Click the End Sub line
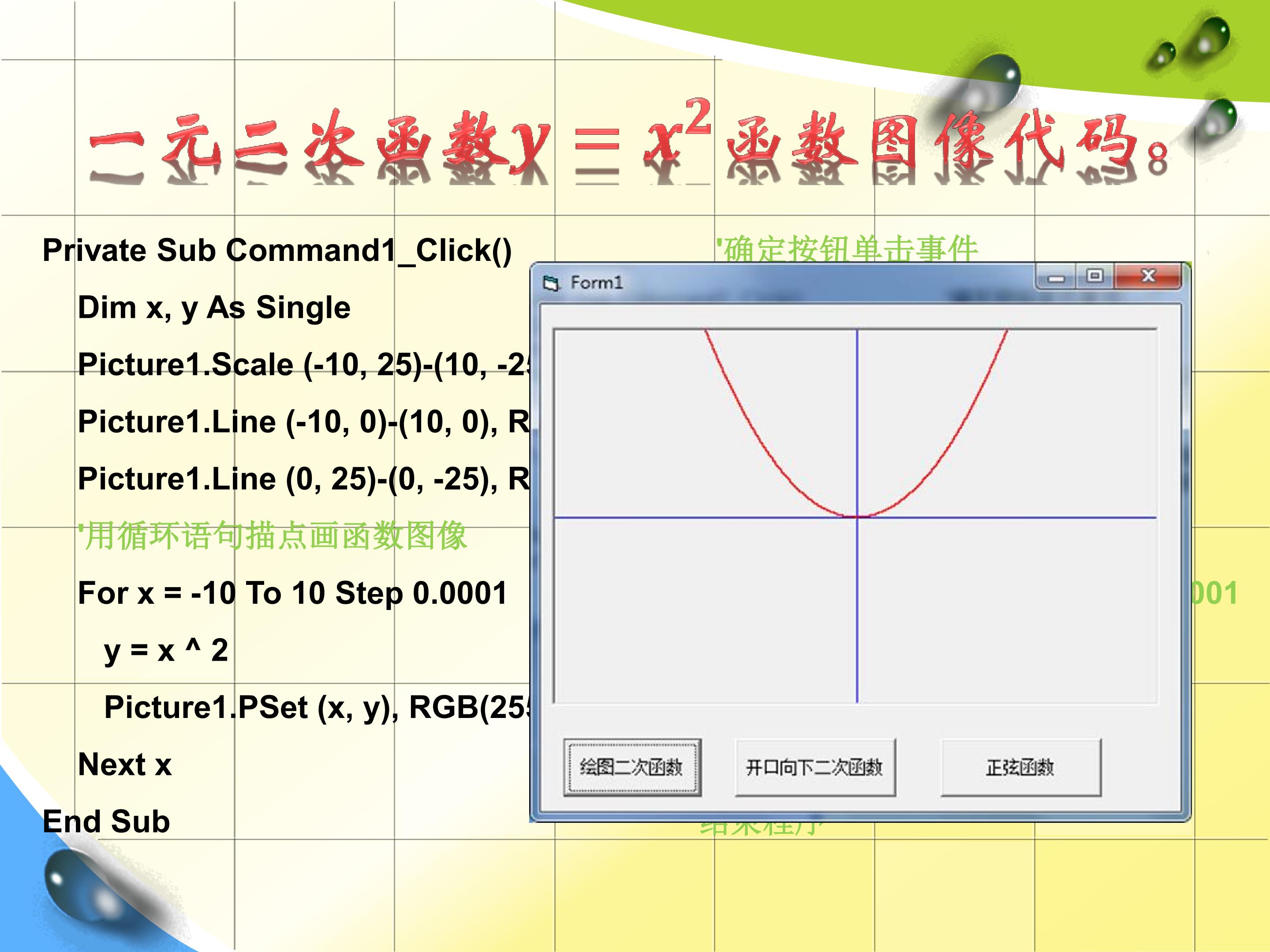Viewport: 1270px width, 952px height. tap(106, 822)
